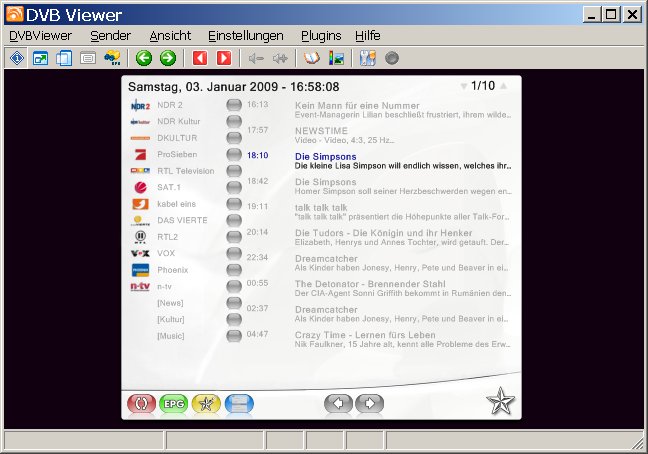Open the Einstellungen menu
648x454 pixels.
[246, 35]
